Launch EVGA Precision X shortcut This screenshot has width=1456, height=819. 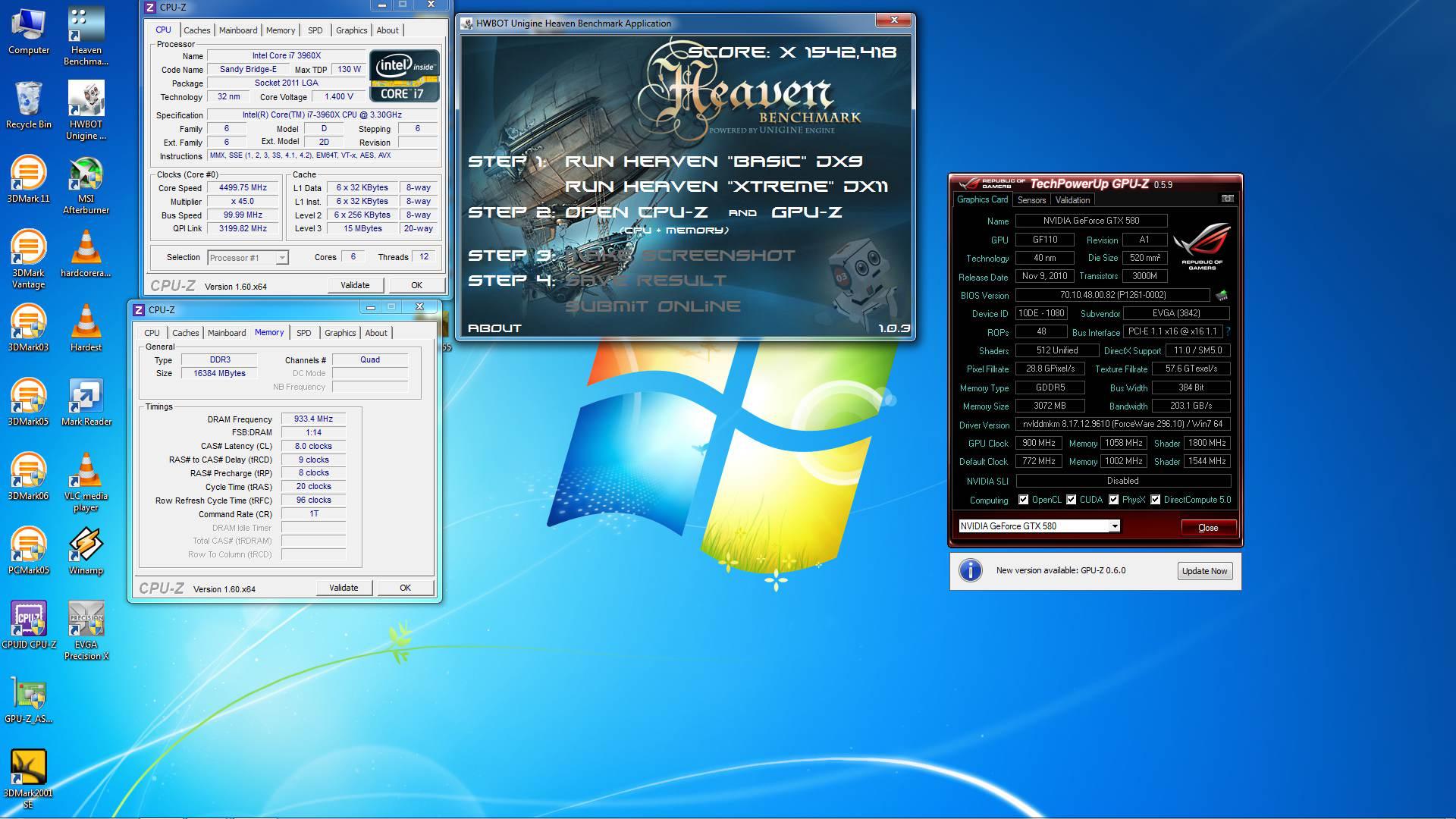tap(86, 631)
